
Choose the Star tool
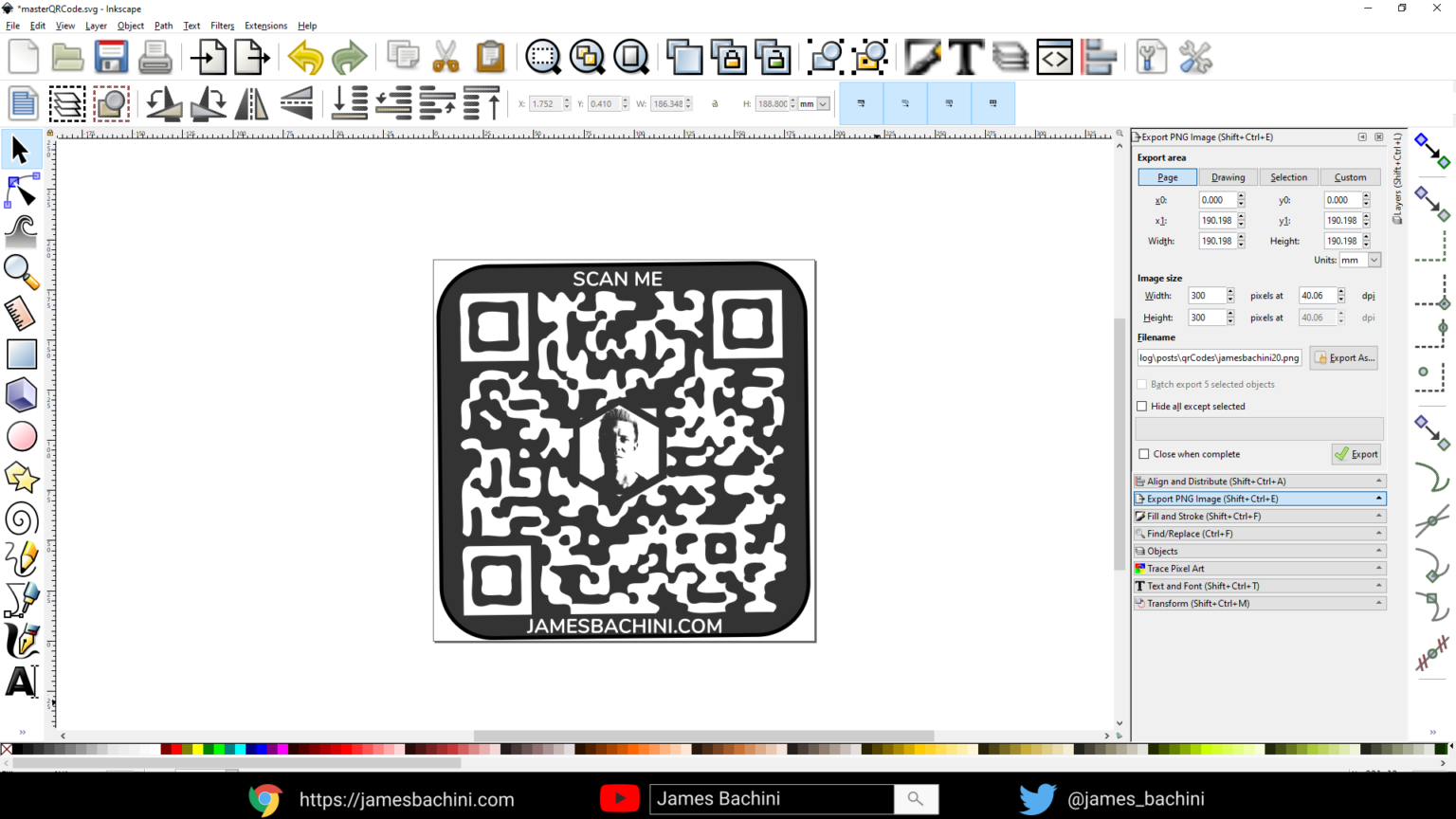coord(21,477)
